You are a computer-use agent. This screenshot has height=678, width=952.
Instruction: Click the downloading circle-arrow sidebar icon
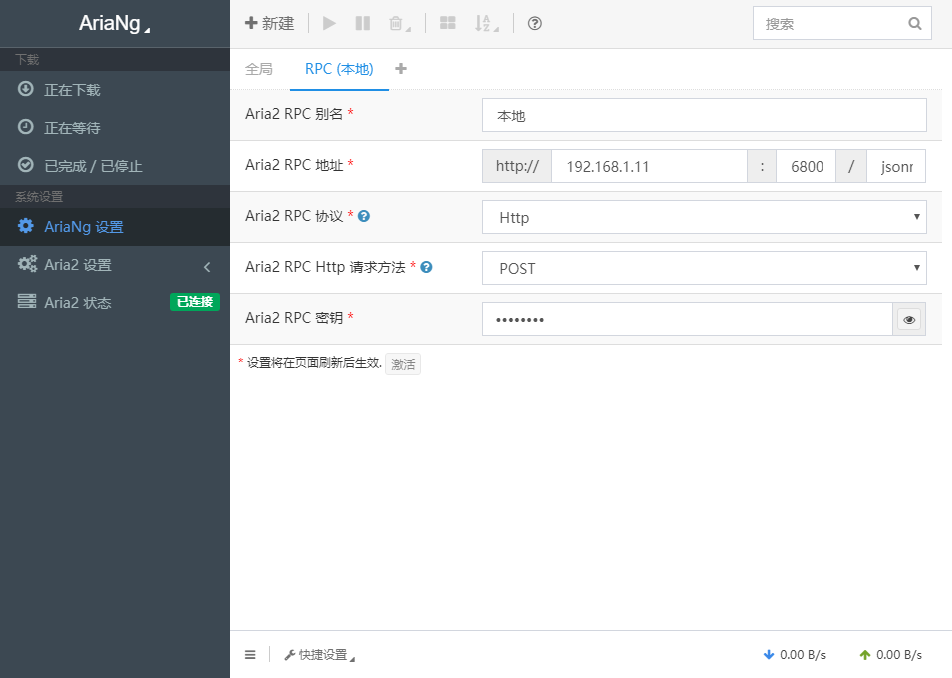click(x=26, y=89)
